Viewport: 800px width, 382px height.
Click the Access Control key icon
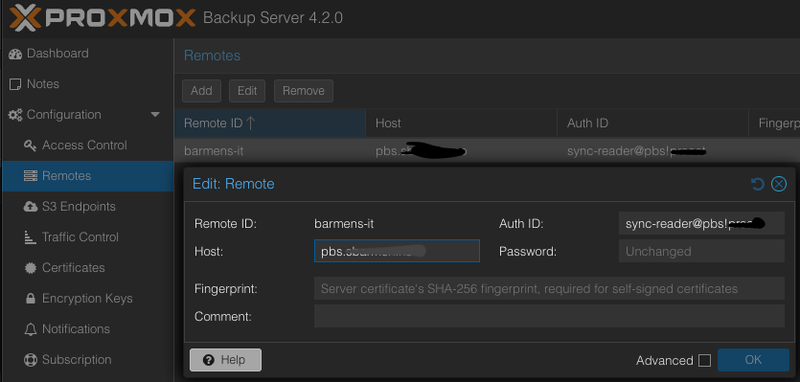coord(31,145)
